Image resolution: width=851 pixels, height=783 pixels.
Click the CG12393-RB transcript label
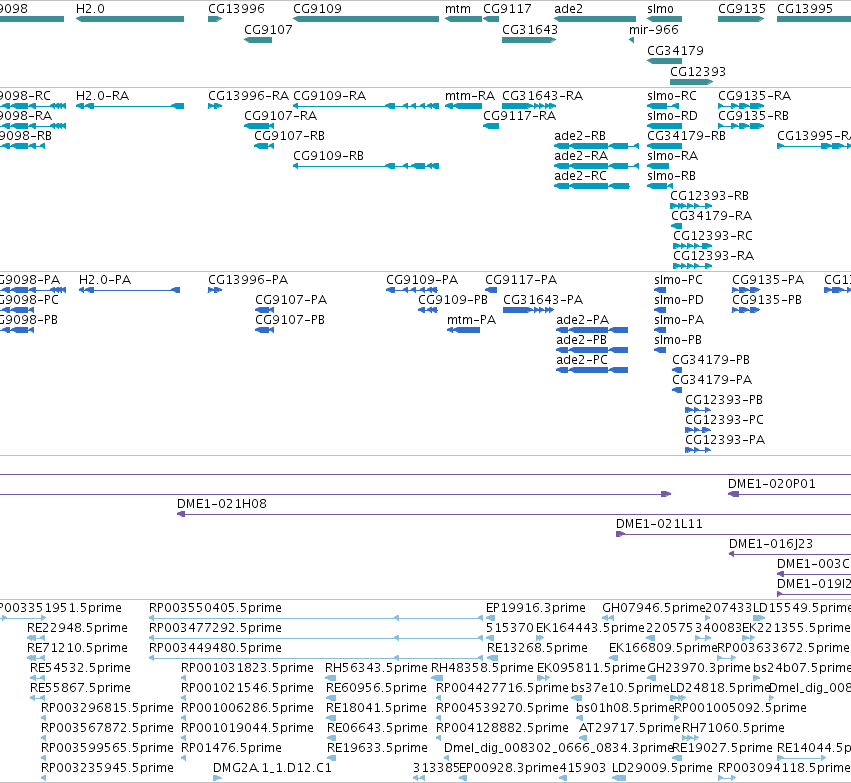click(709, 196)
